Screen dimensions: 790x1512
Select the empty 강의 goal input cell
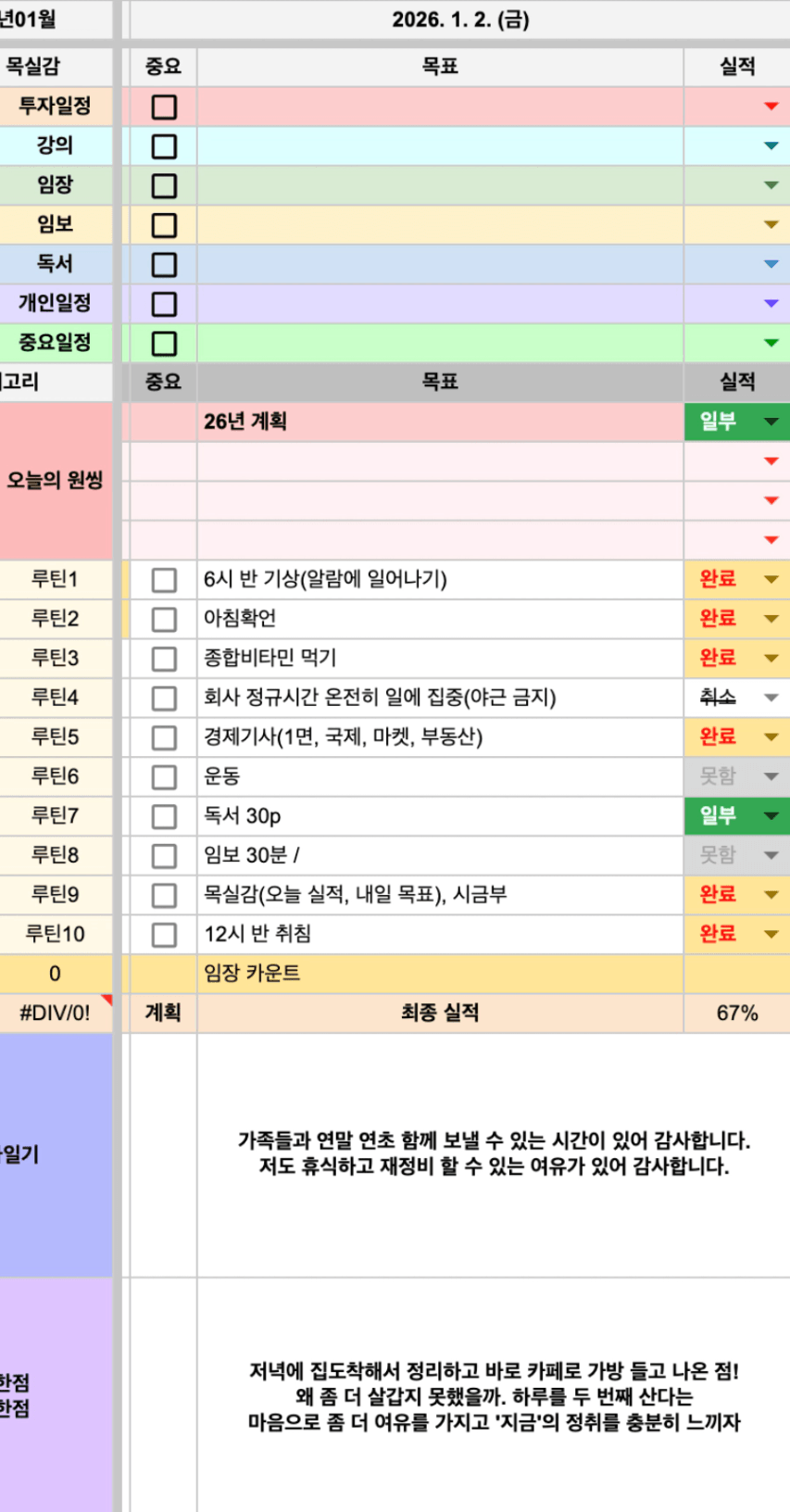(x=440, y=145)
